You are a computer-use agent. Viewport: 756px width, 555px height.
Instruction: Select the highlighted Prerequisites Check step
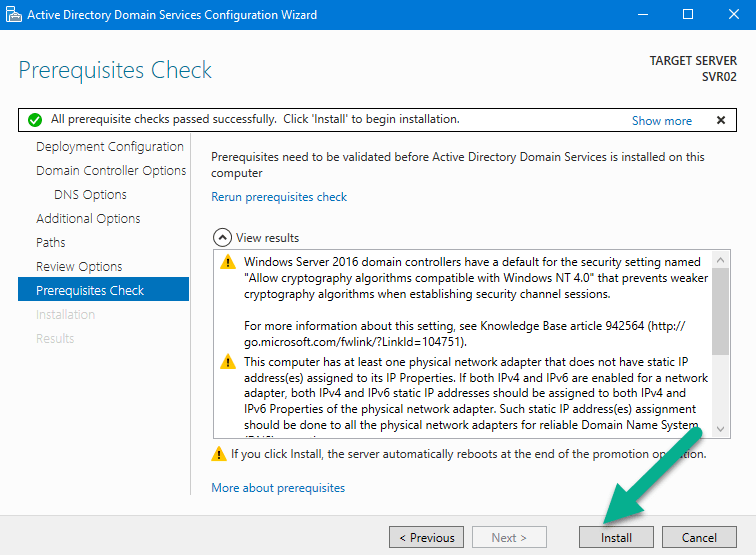tap(103, 289)
